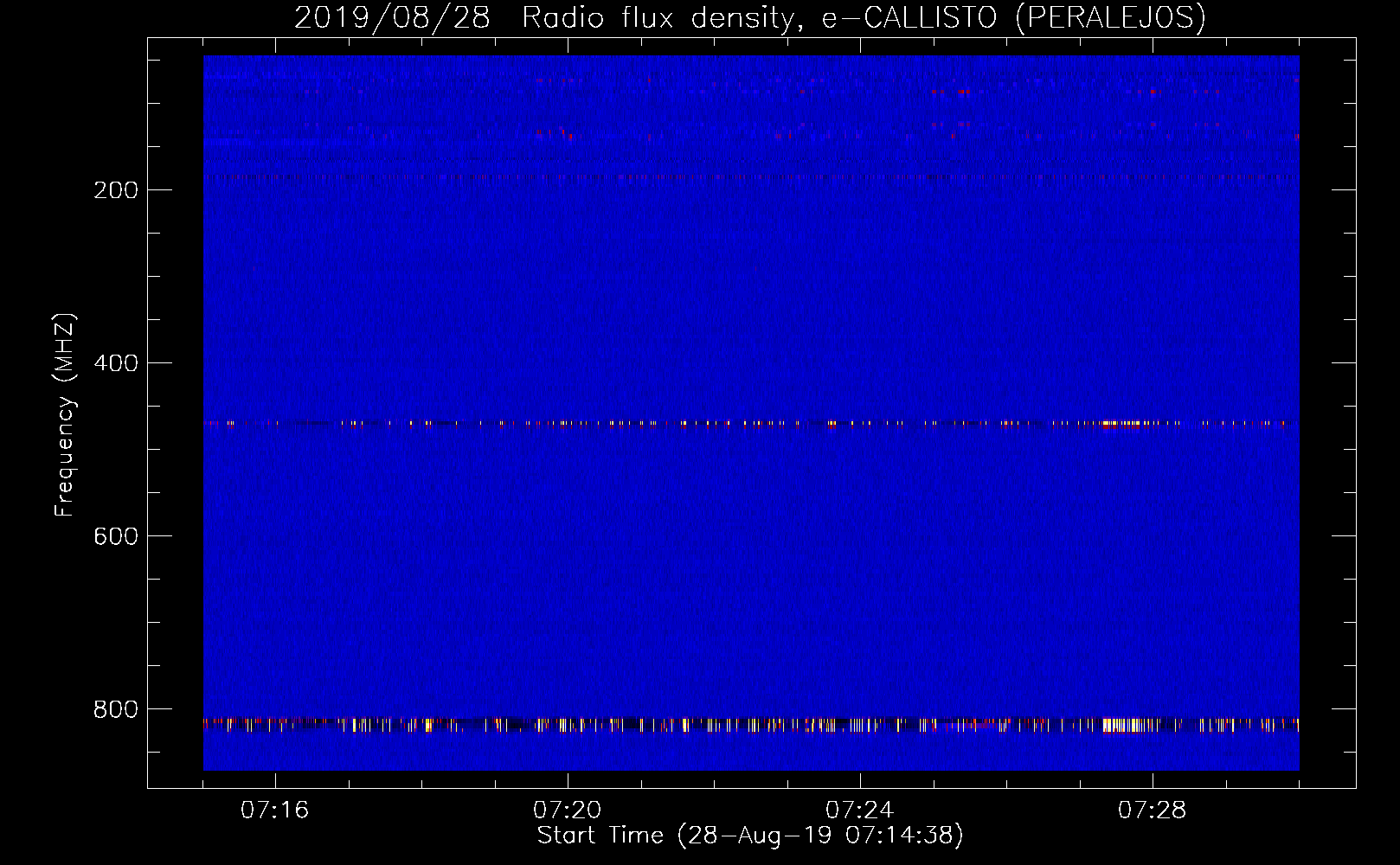The width and height of the screenshot is (1400, 865).
Task: Click the 07:16 time tick label
Action: click(275, 811)
